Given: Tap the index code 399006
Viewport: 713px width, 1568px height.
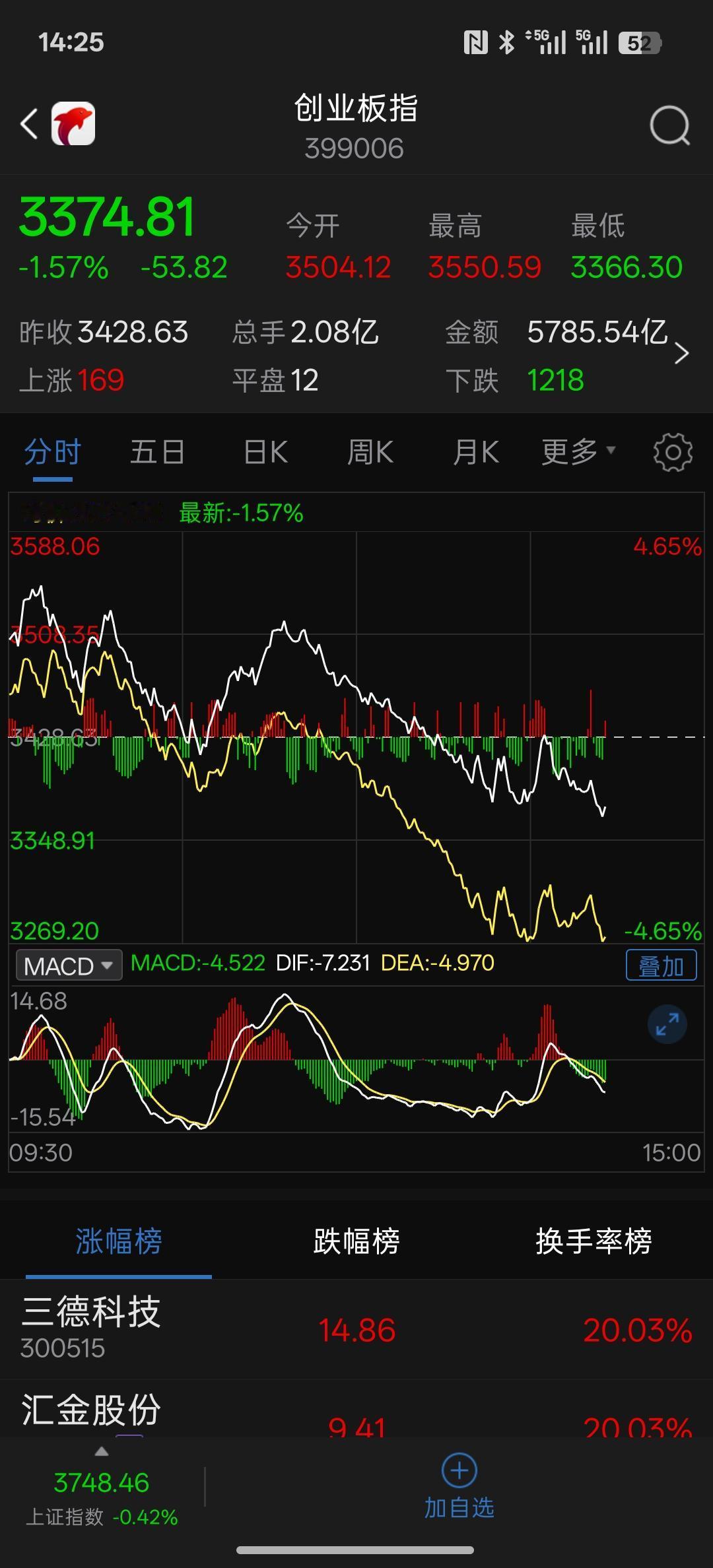Looking at the screenshot, I should [x=355, y=148].
